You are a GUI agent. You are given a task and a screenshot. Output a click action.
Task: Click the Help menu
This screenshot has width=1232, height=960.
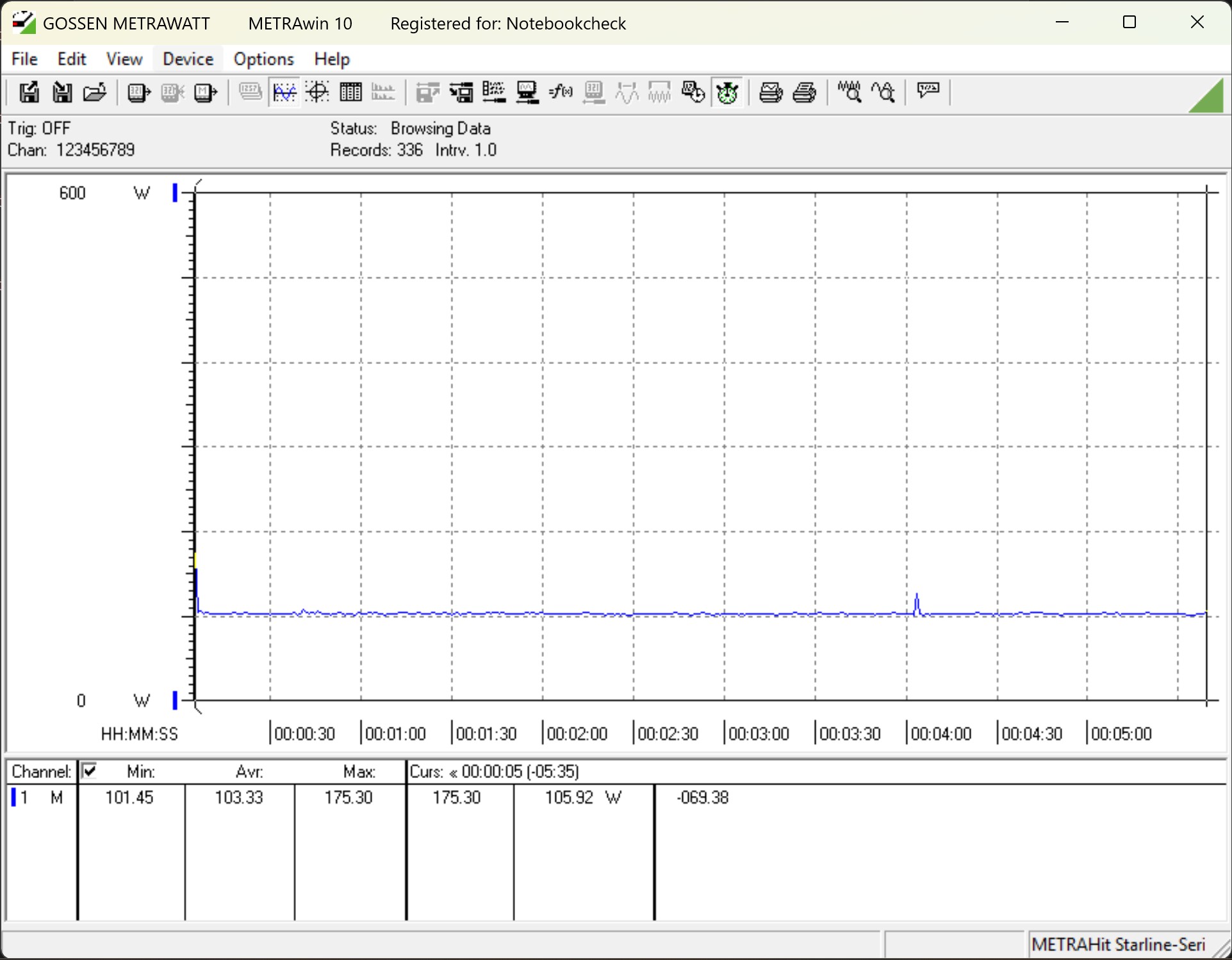point(331,59)
